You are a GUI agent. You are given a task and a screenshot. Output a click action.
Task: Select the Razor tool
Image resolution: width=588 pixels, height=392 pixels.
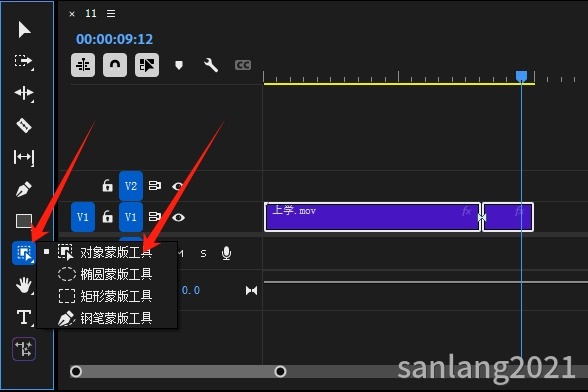coord(24,125)
